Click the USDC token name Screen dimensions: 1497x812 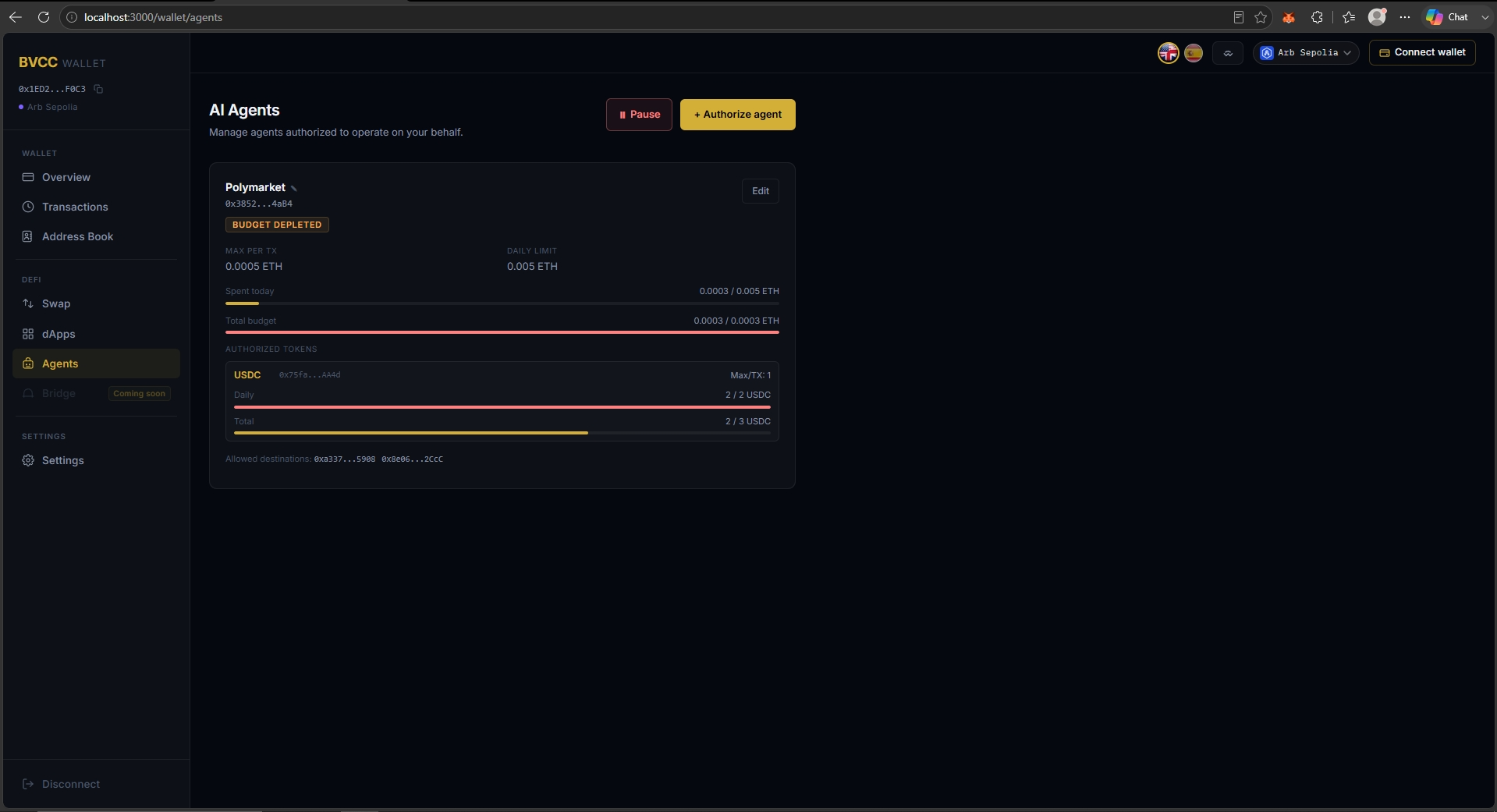(247, 375)
